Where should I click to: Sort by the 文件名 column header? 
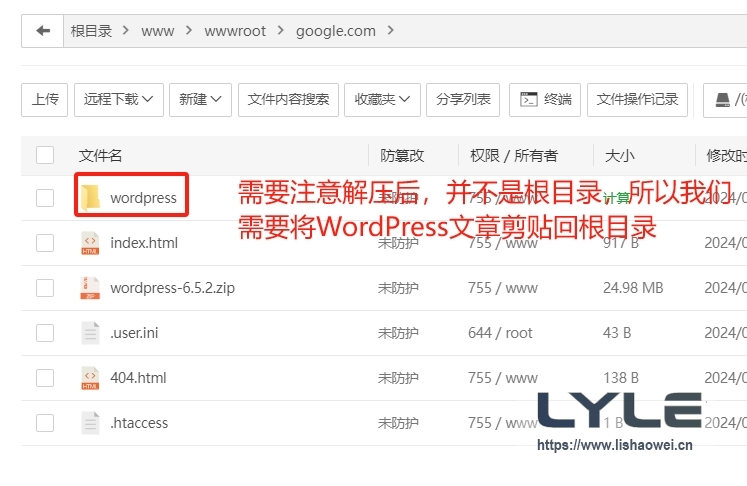coord(100,155)
